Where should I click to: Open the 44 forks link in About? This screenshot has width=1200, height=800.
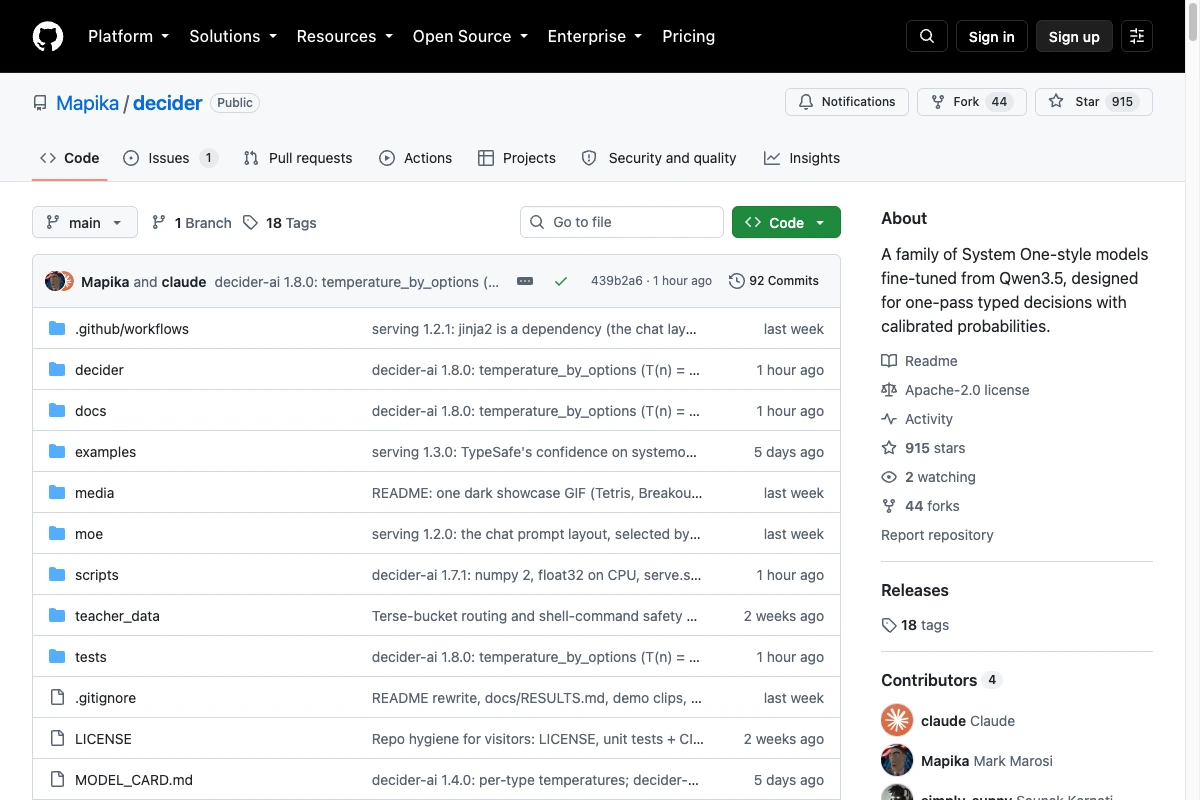[920, 506]
